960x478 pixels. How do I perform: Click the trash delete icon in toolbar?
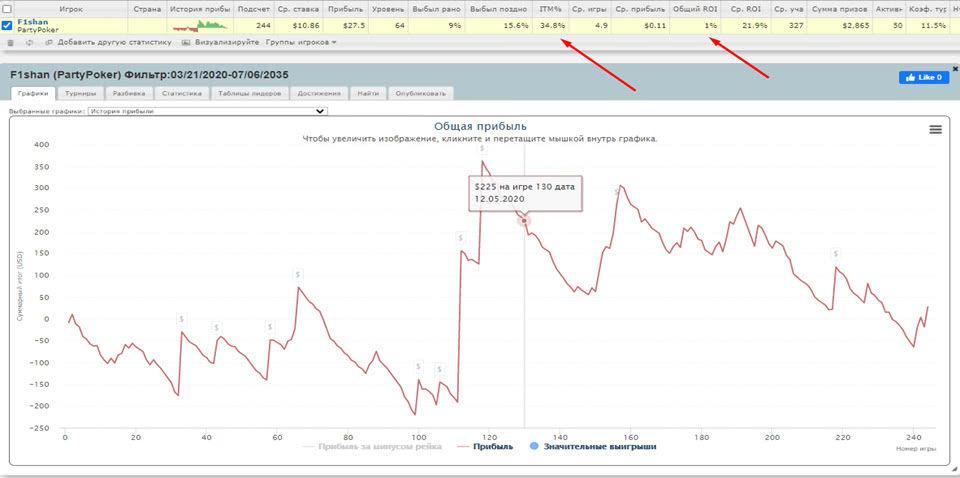[10, 43]
